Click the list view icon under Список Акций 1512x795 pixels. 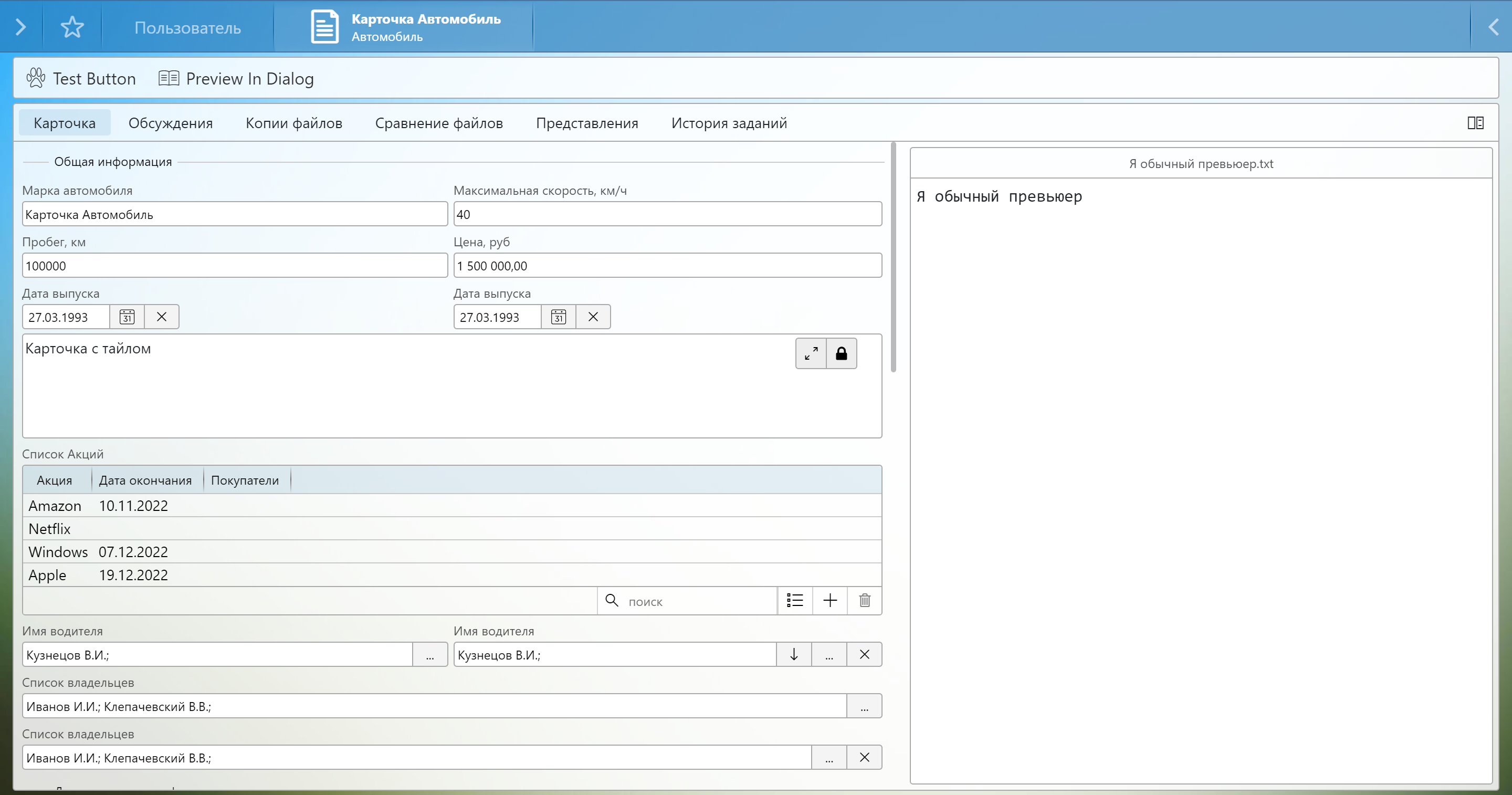click(x=795, y=601)
